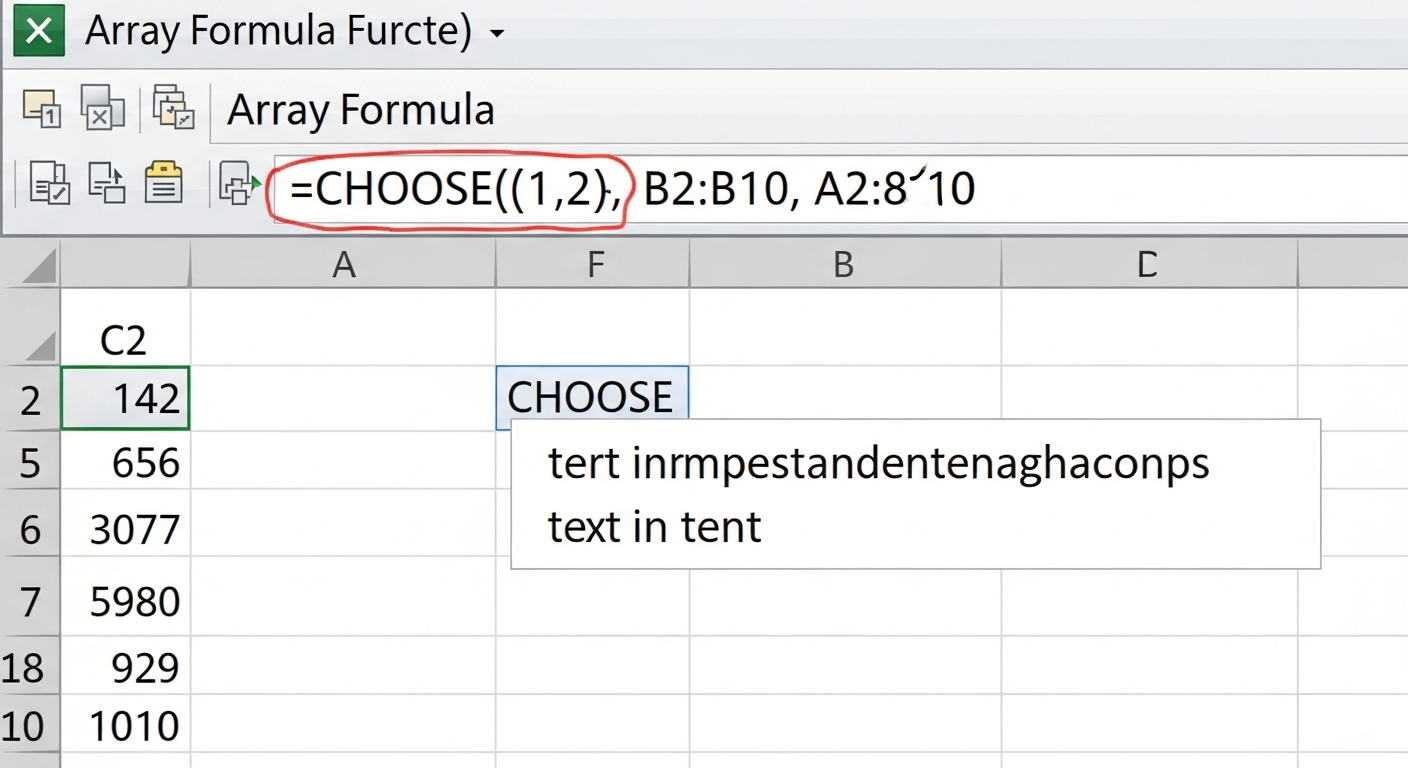Select row header 7
1408x768 pixels.
point(28,600)
